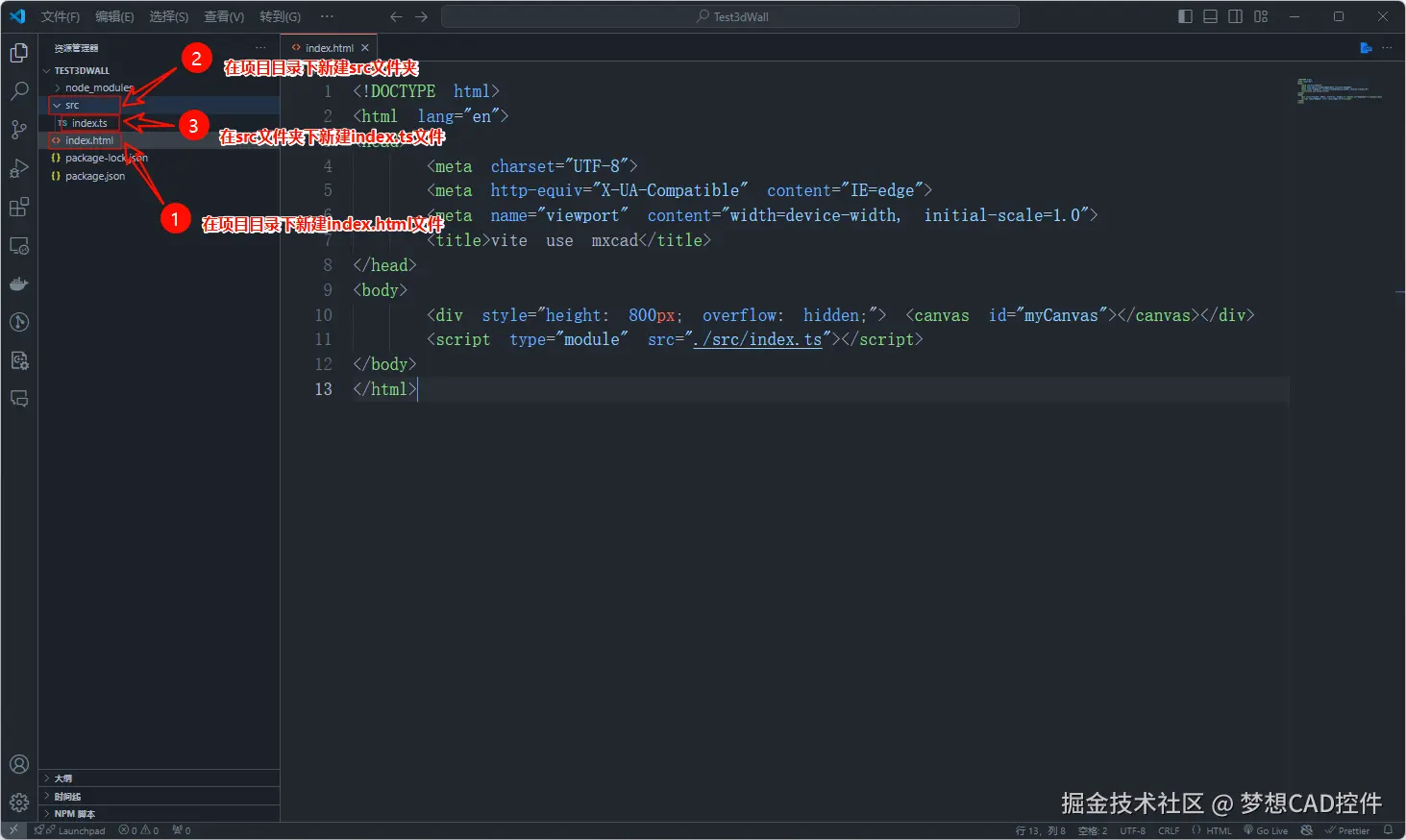Open the Remote Explorer icon
Viewport: 1406px width, 840px height.
click(x=19, y=245)
